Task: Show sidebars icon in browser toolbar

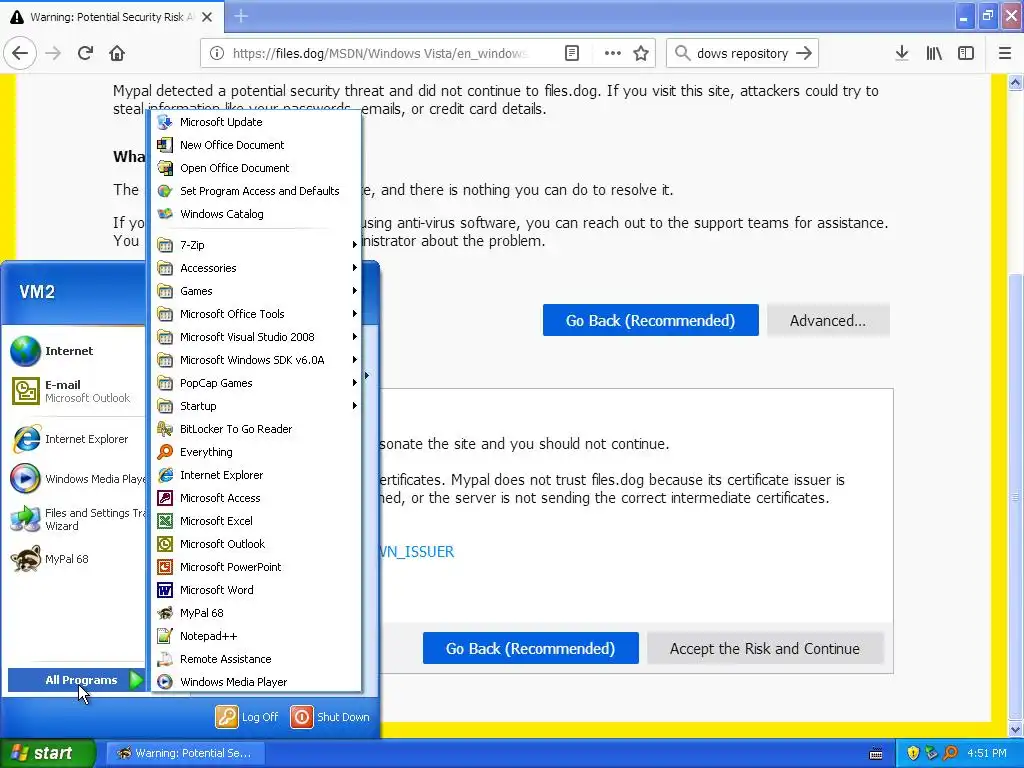Action: pyautogui.click(x=966, y=53)
